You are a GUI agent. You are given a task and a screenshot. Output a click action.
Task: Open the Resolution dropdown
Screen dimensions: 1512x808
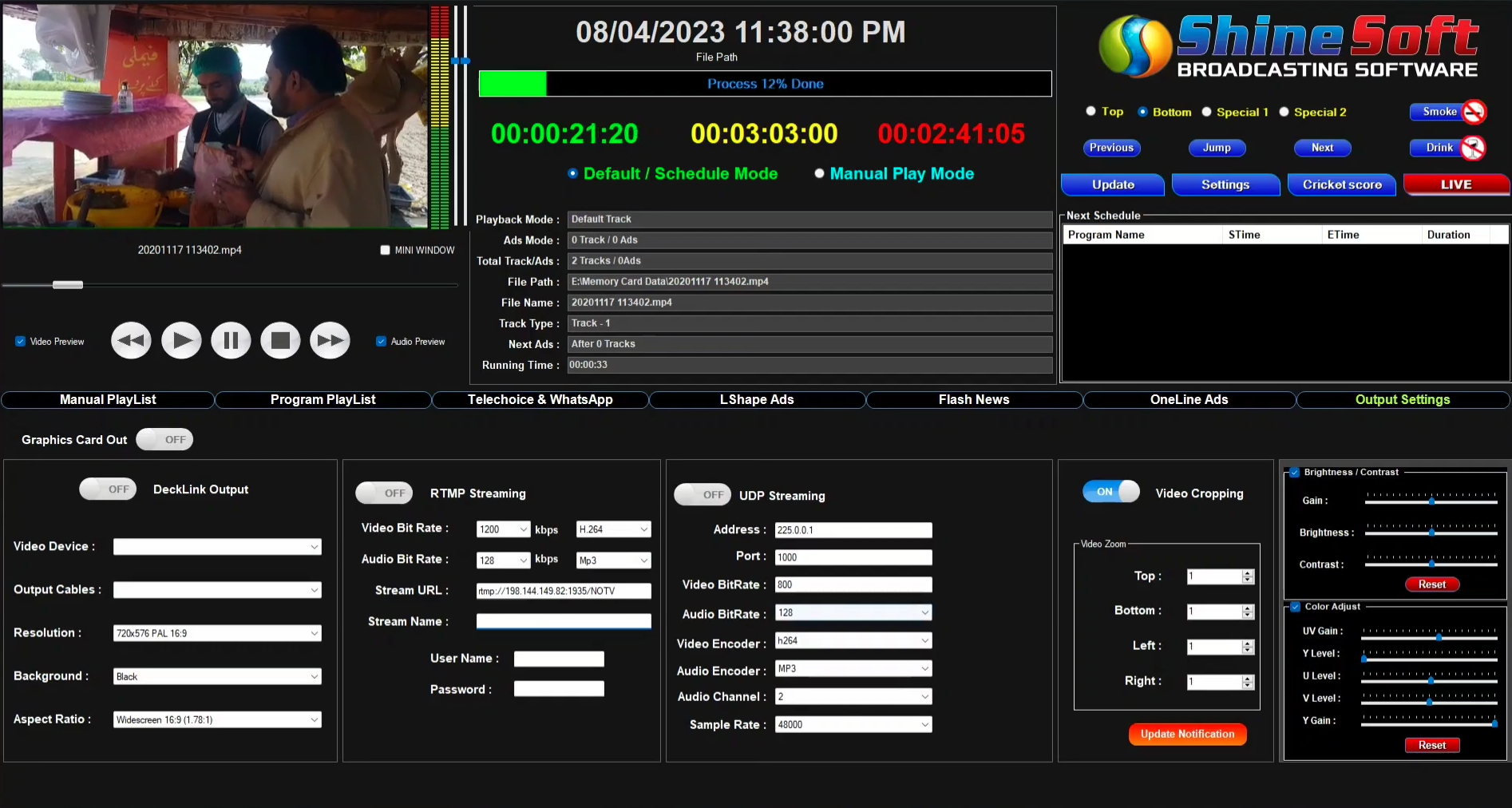pos(314,632)
